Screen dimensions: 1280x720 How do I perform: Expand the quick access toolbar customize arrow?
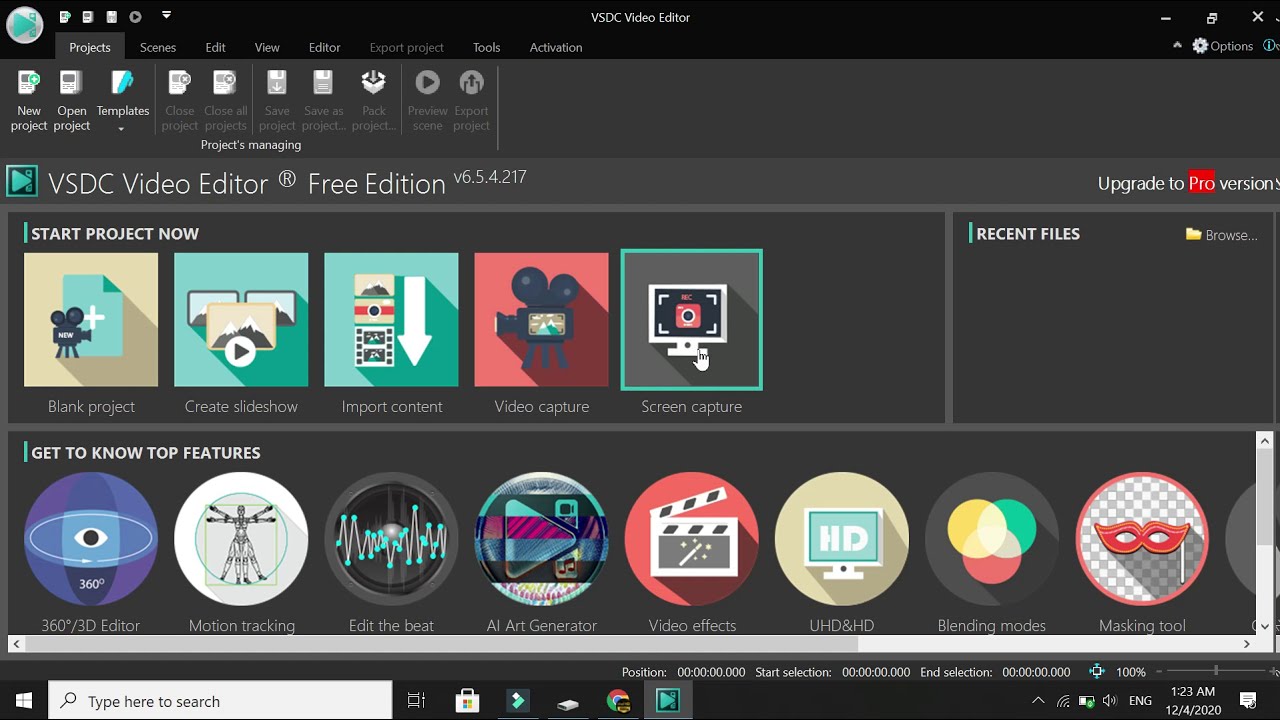[x=166, y=16]
